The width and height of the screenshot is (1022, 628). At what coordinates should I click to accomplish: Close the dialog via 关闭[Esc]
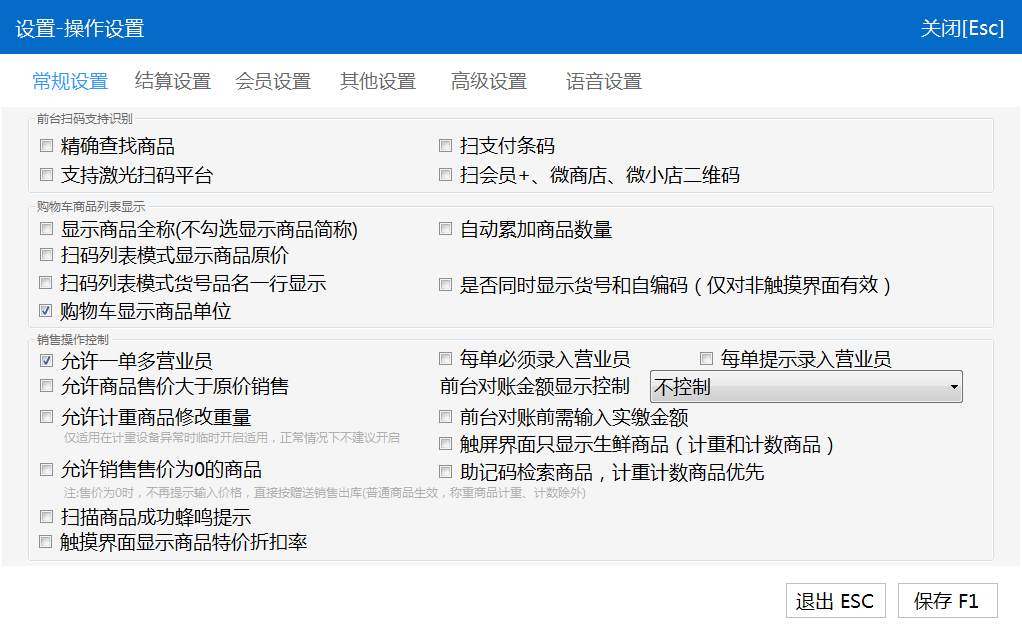click(x=961, y=28)
